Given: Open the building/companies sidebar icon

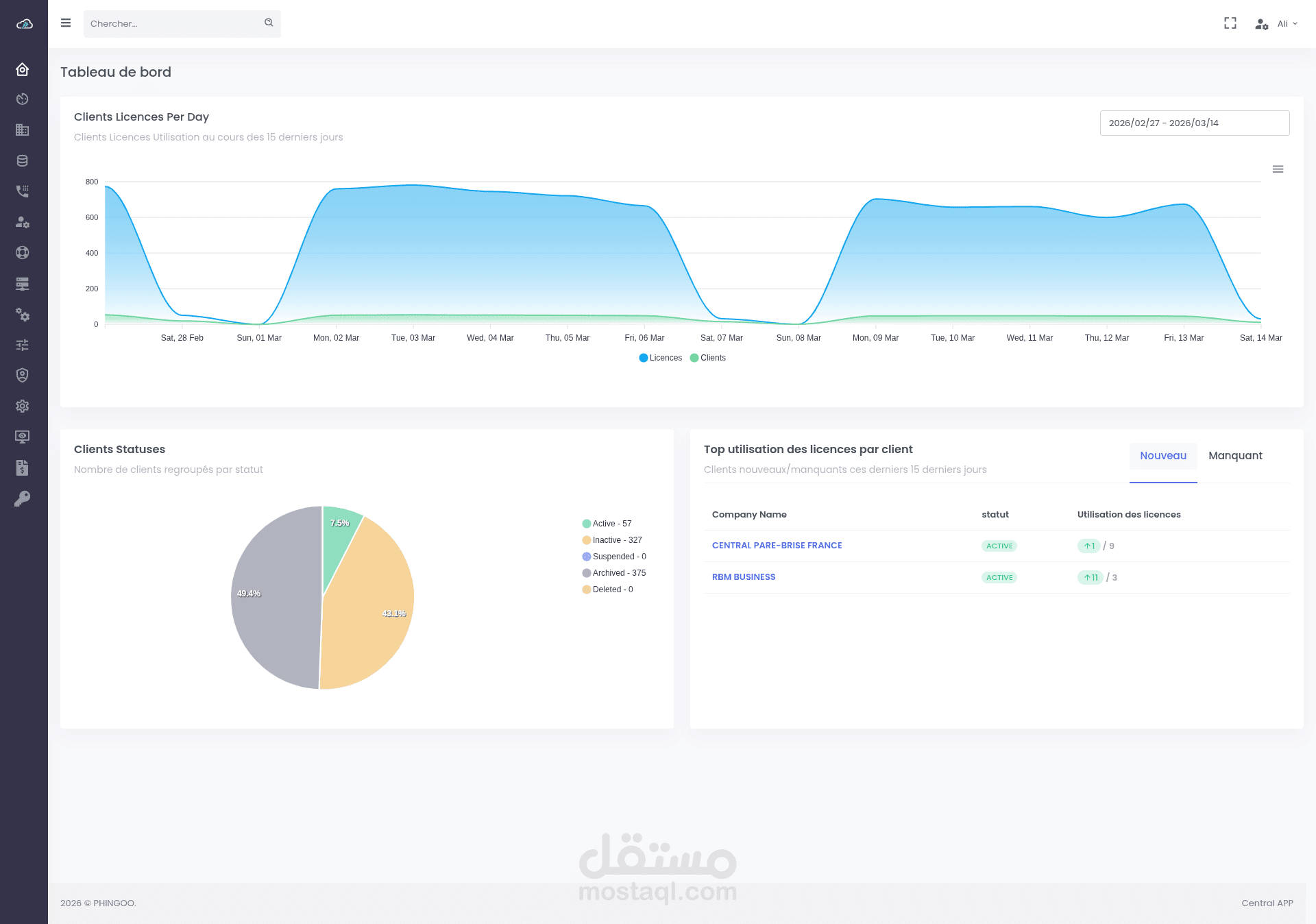Looking at the screenshot, I should [23, 130].
